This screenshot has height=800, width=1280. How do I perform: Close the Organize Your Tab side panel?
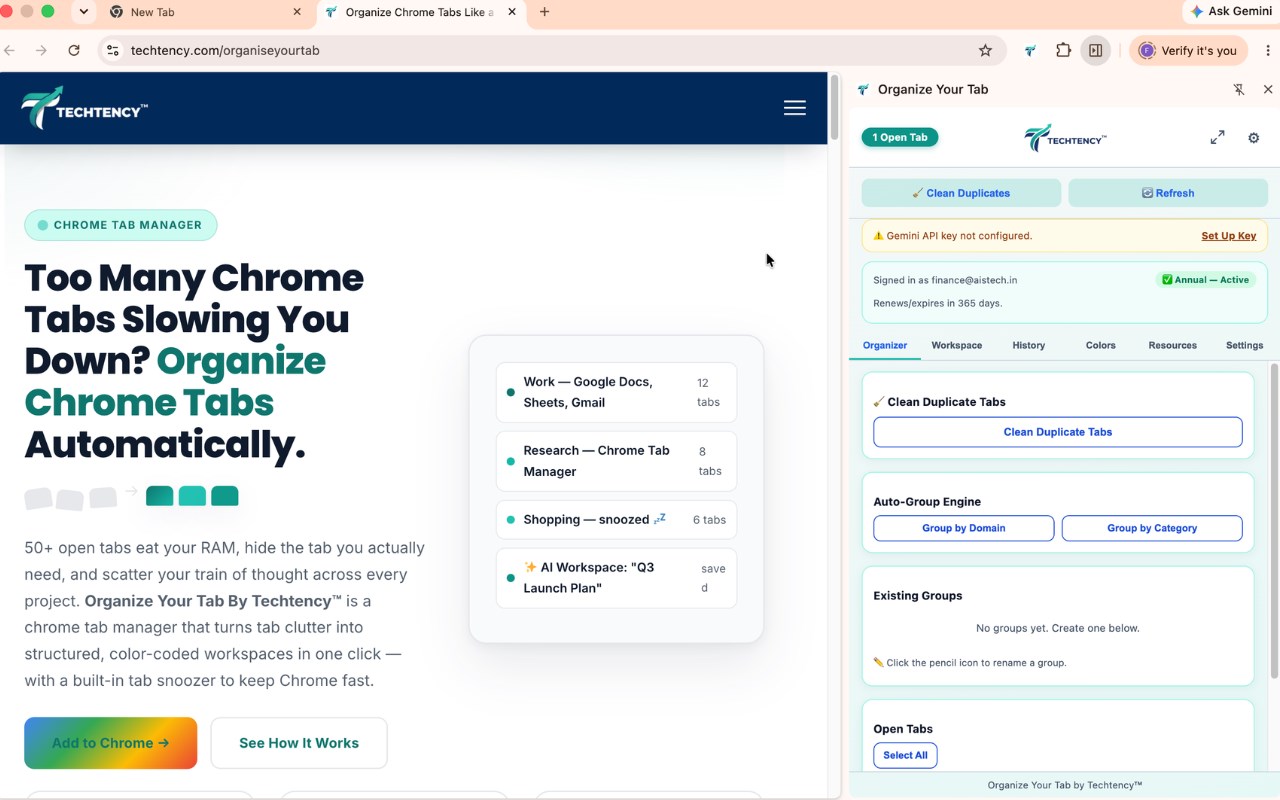[1268, 89]
